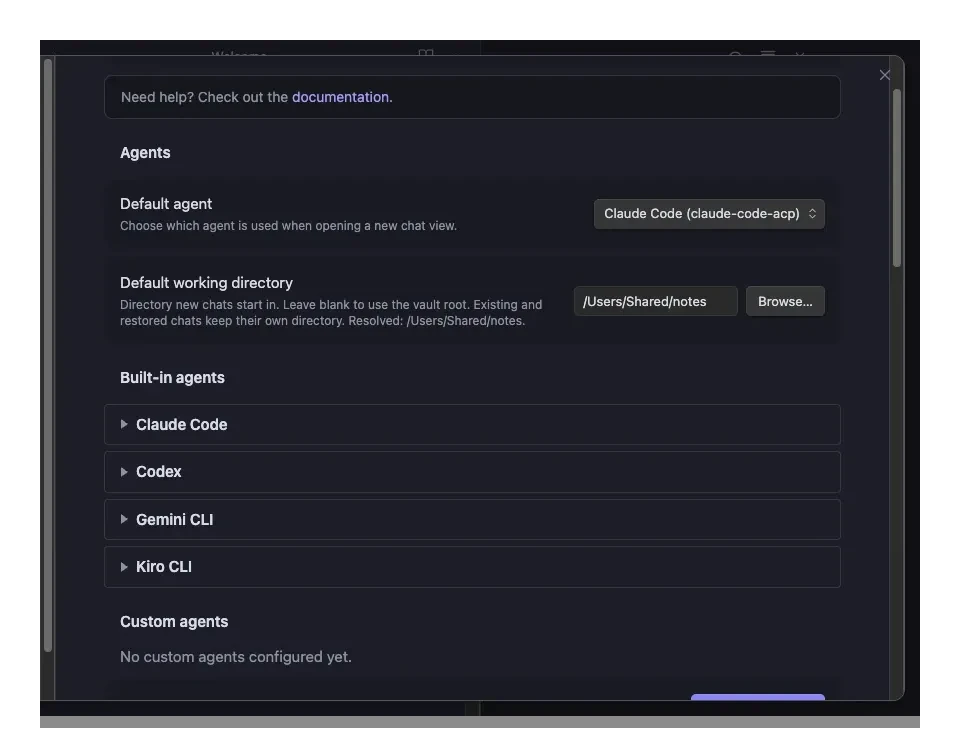Open the documentation link
Image resolution: width=960 pixels, height=756 pixels.
coord(340,97)
